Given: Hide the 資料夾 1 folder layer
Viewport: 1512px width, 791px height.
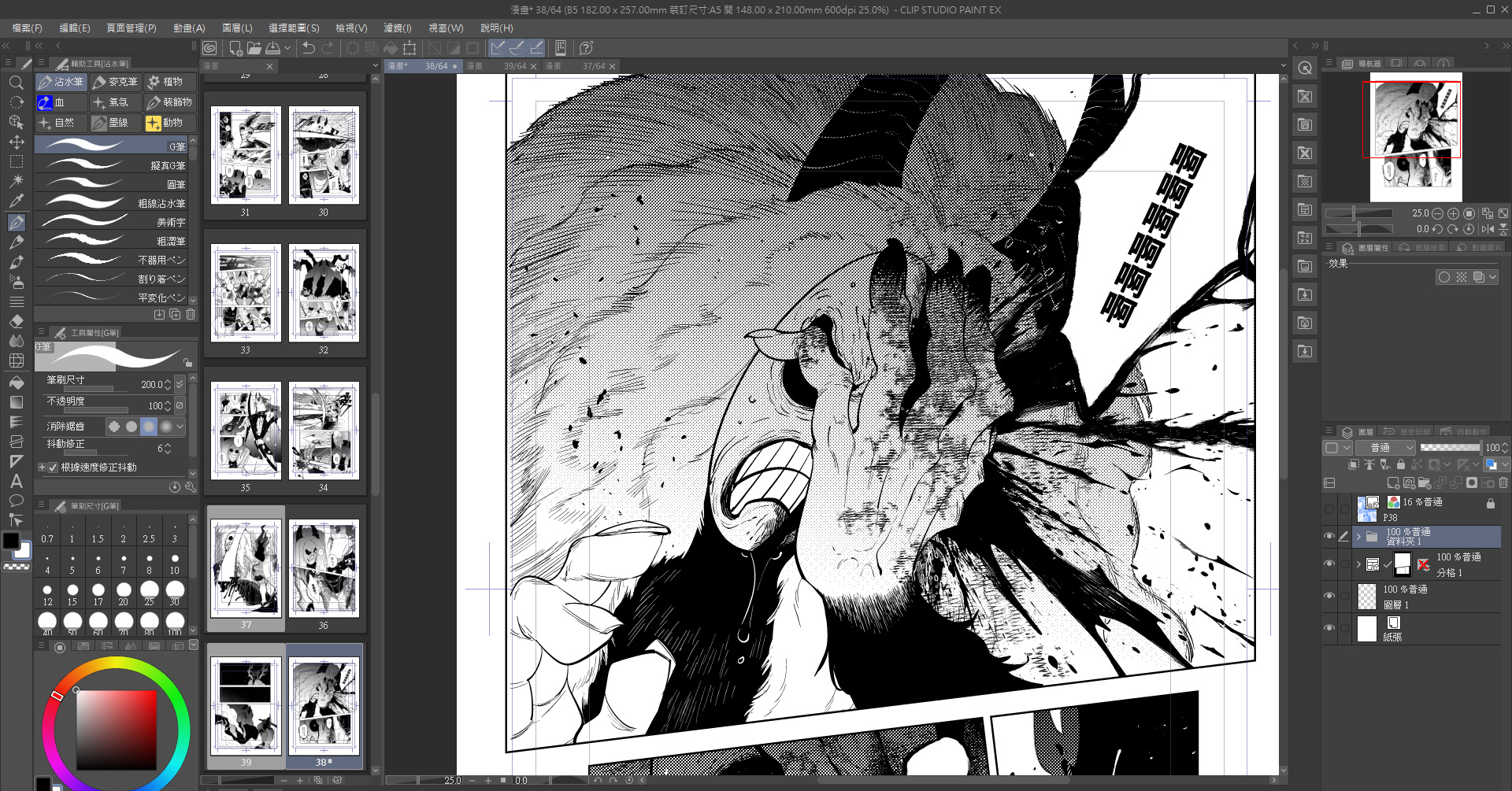Looking at the screenshot, I should tap(1329, 537).
